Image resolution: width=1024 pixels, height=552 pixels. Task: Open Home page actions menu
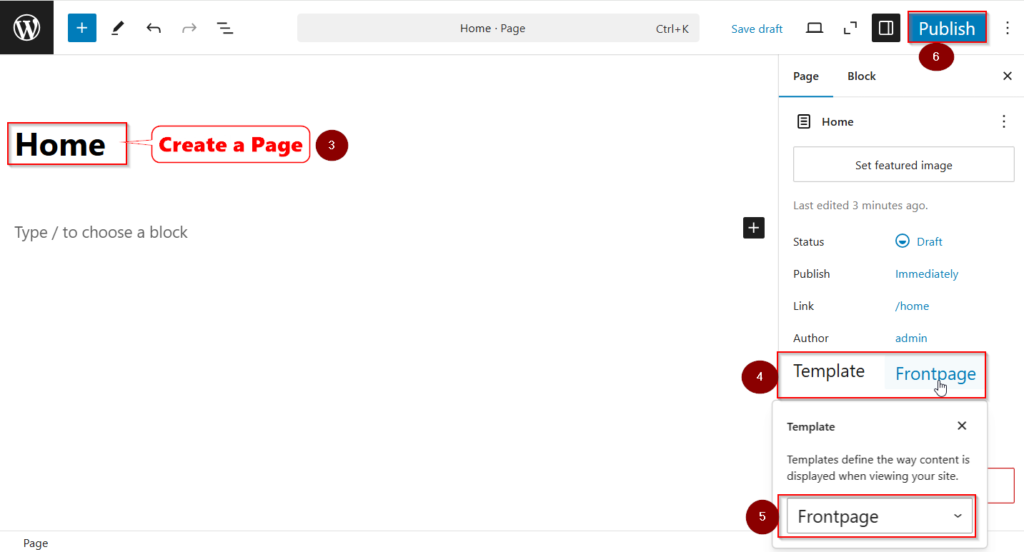(x=1004, y=122)
